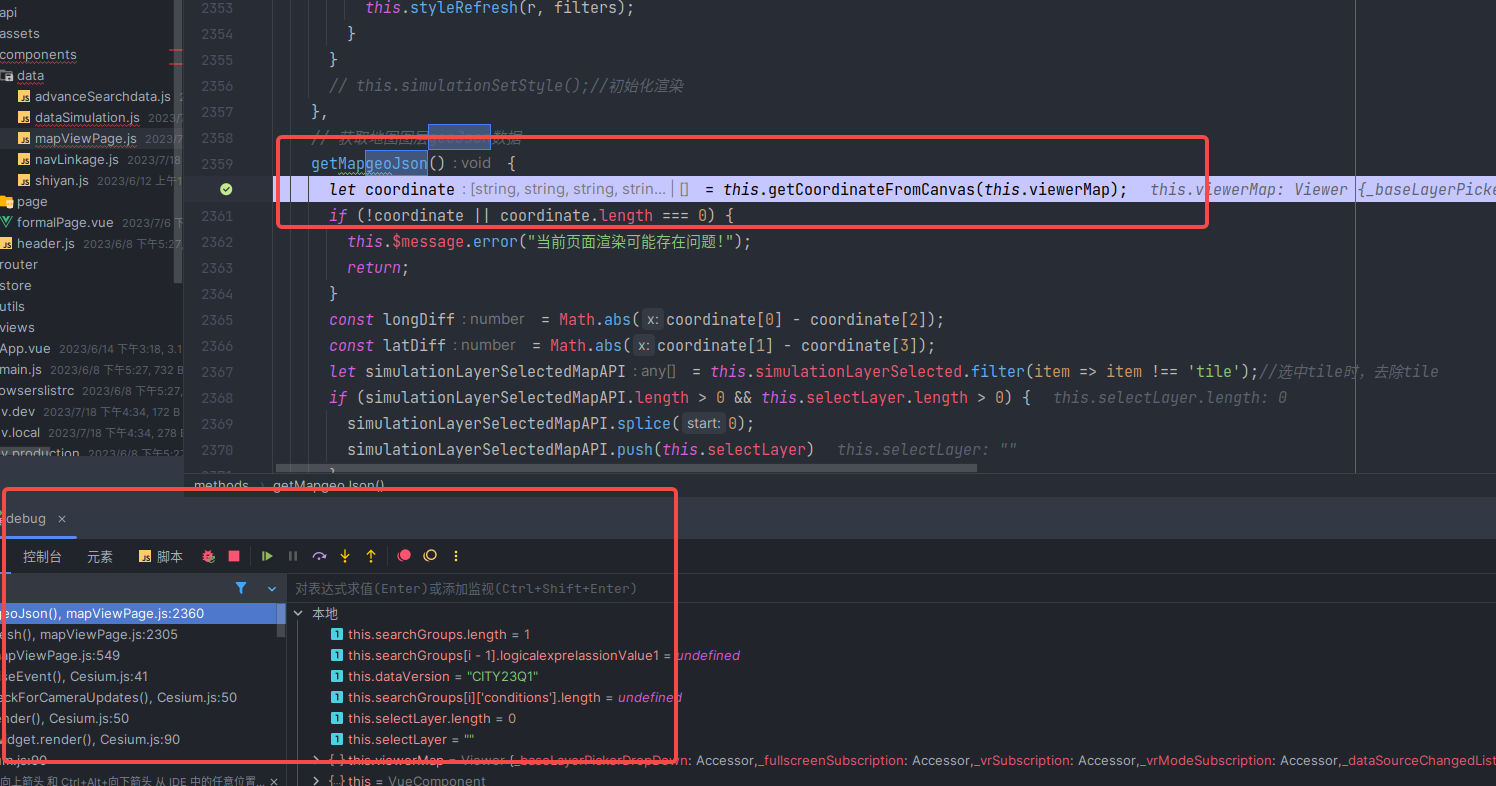Open navLinkage.js in project tree

[76, 160]
